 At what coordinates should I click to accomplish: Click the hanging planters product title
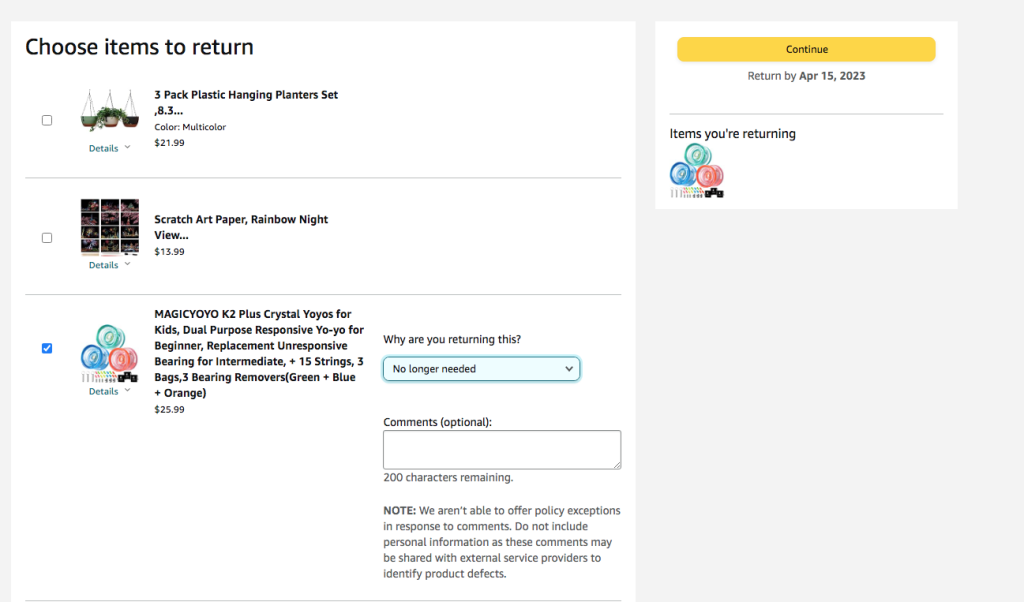coord(246,95)
